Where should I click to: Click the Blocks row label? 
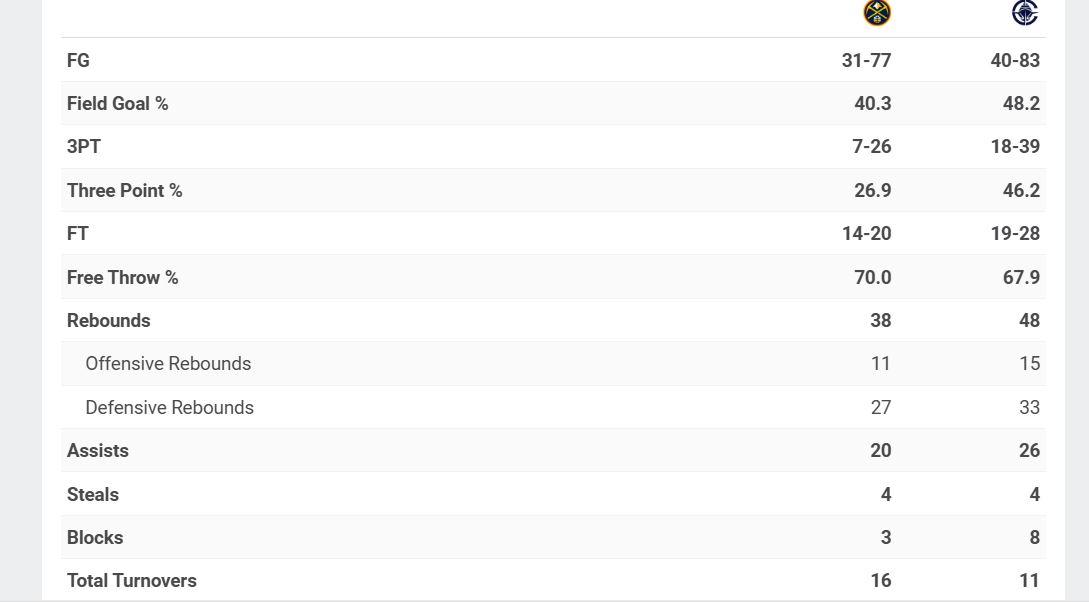[95, 537]
